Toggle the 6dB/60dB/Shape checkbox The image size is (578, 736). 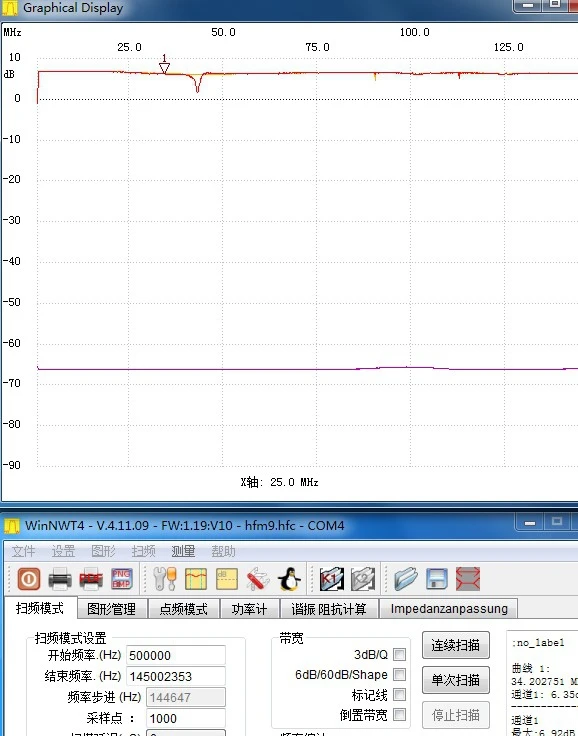[400, 675]
